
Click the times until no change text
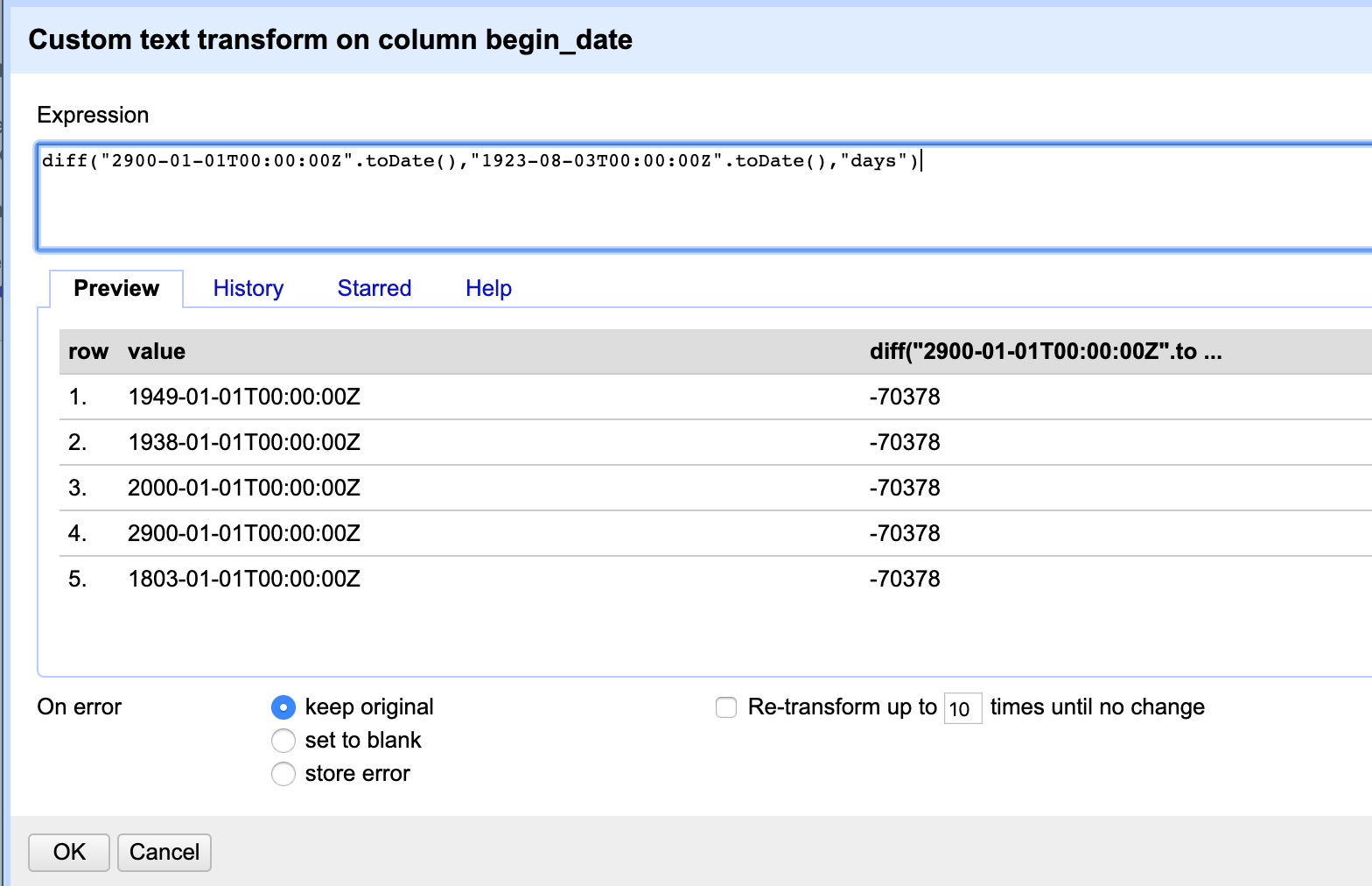[1097, 707]
